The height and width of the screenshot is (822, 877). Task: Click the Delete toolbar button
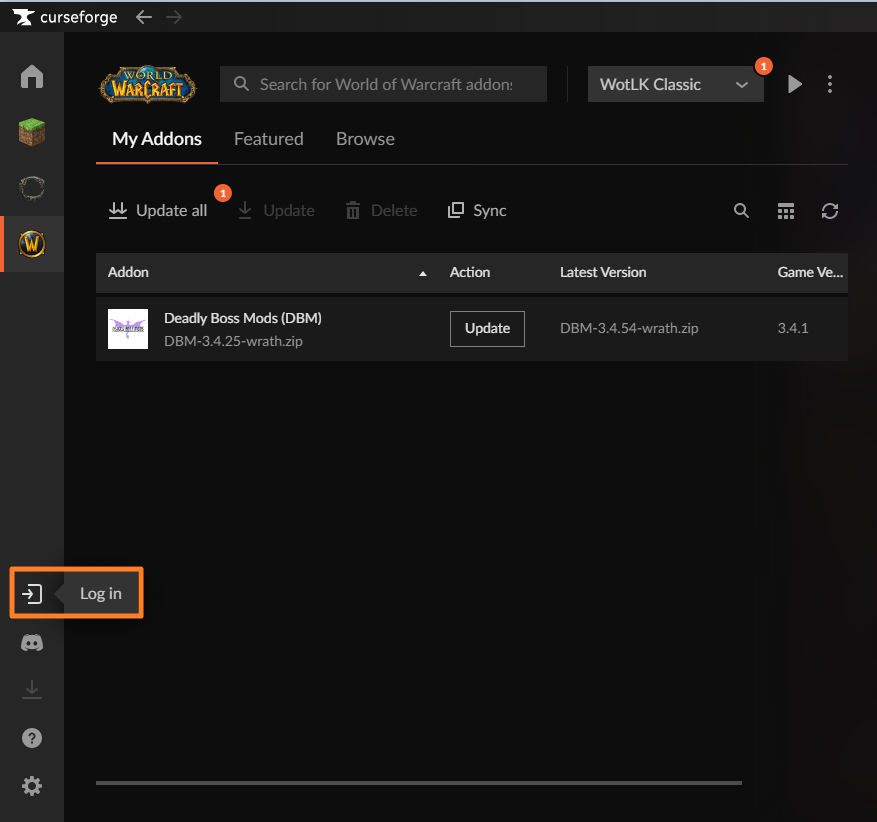(x=381, y=211)
